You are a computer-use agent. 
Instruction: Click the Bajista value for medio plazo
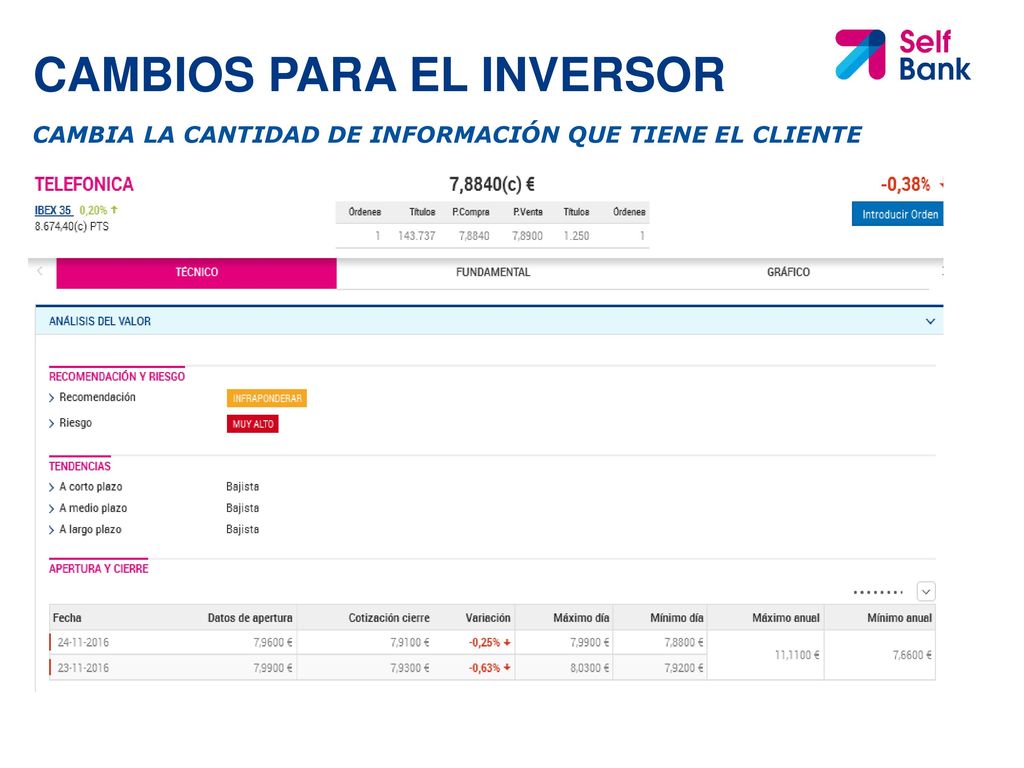(242, 508)
